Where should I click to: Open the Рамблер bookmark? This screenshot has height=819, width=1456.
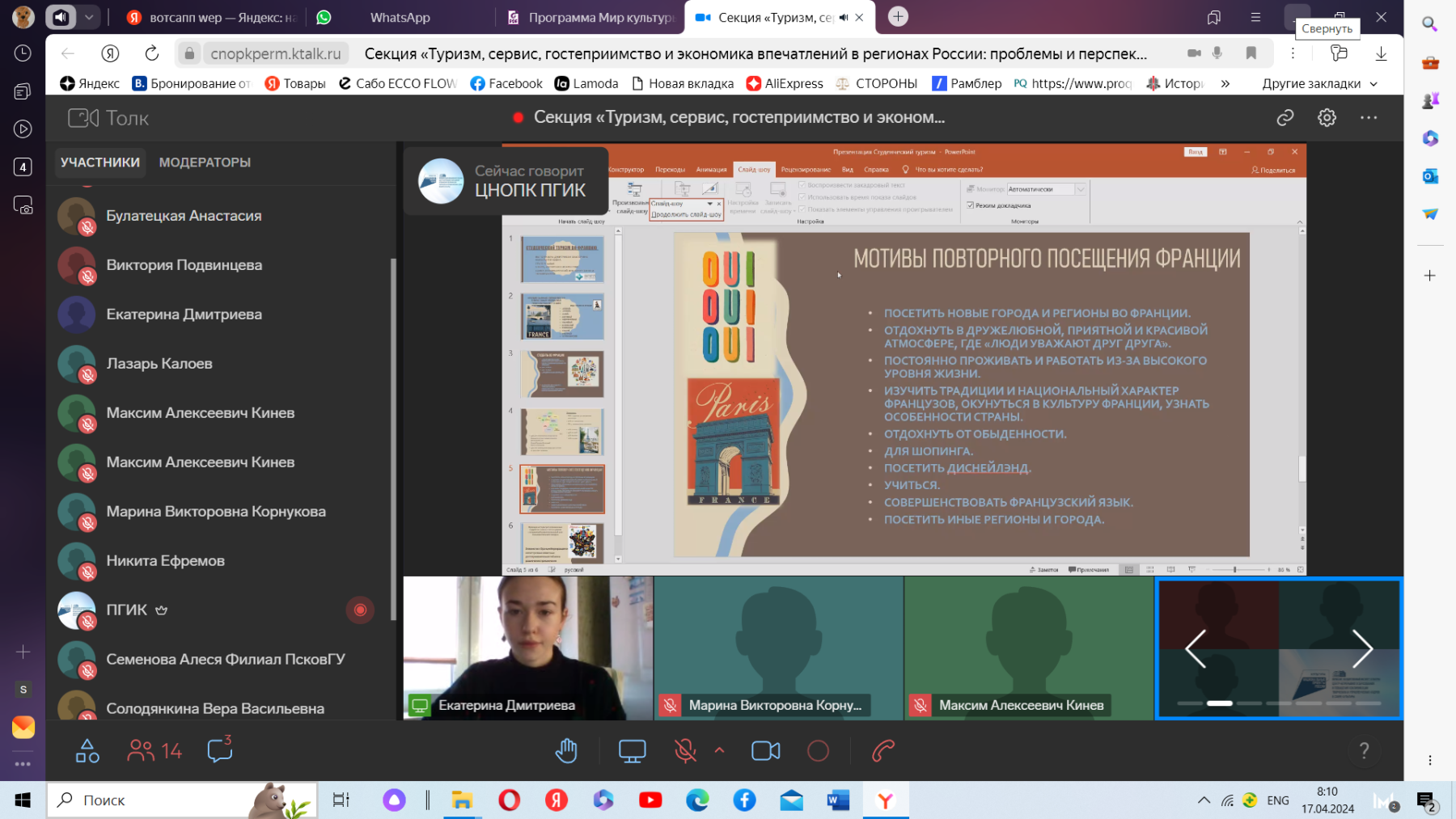click(x=967, y=83)
